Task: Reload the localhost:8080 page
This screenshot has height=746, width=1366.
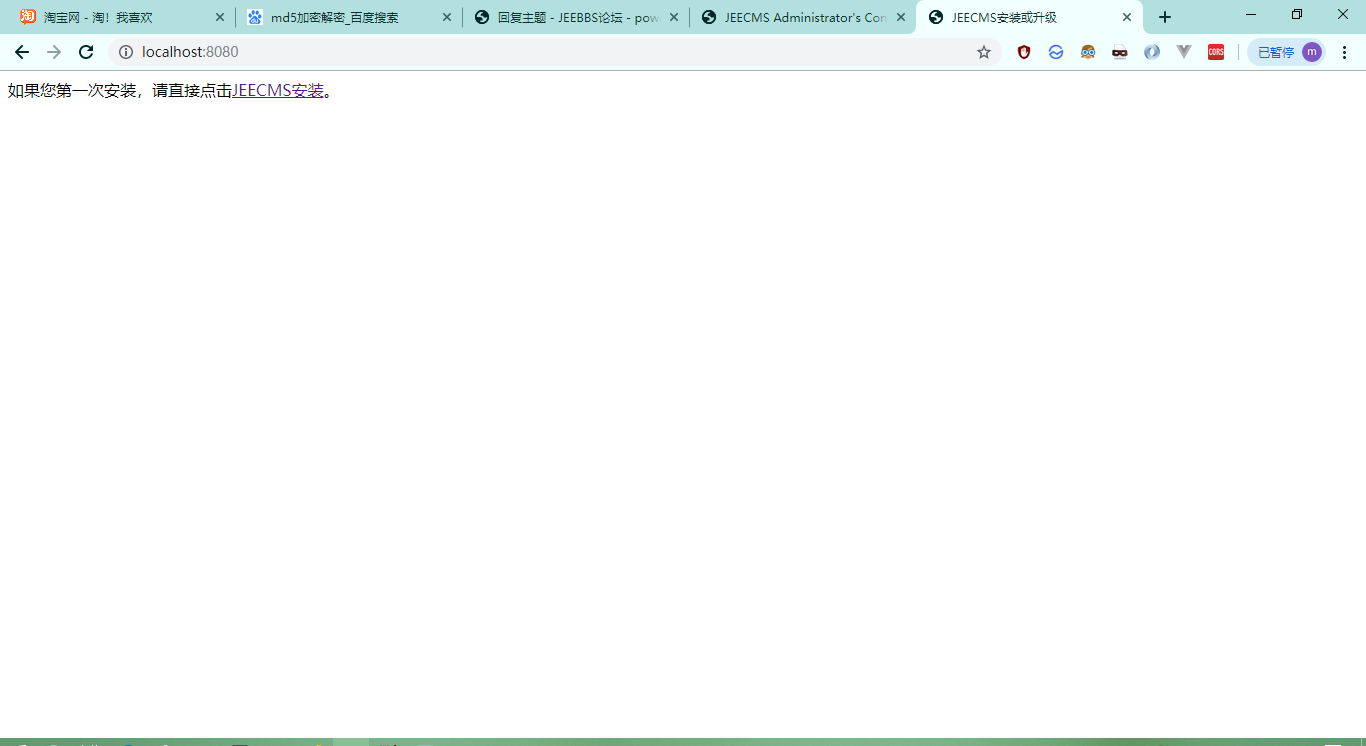Action: click(x=86, y=52)
